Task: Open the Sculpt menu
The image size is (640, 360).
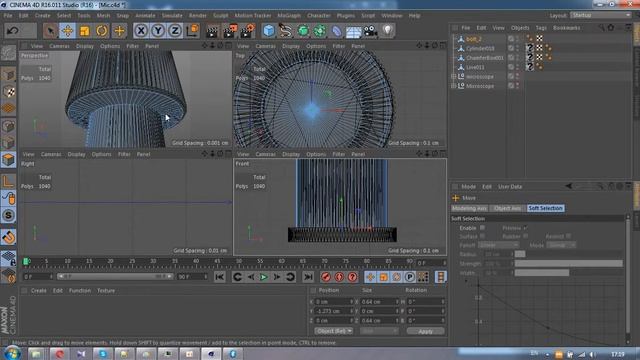Action: (220, 16)
